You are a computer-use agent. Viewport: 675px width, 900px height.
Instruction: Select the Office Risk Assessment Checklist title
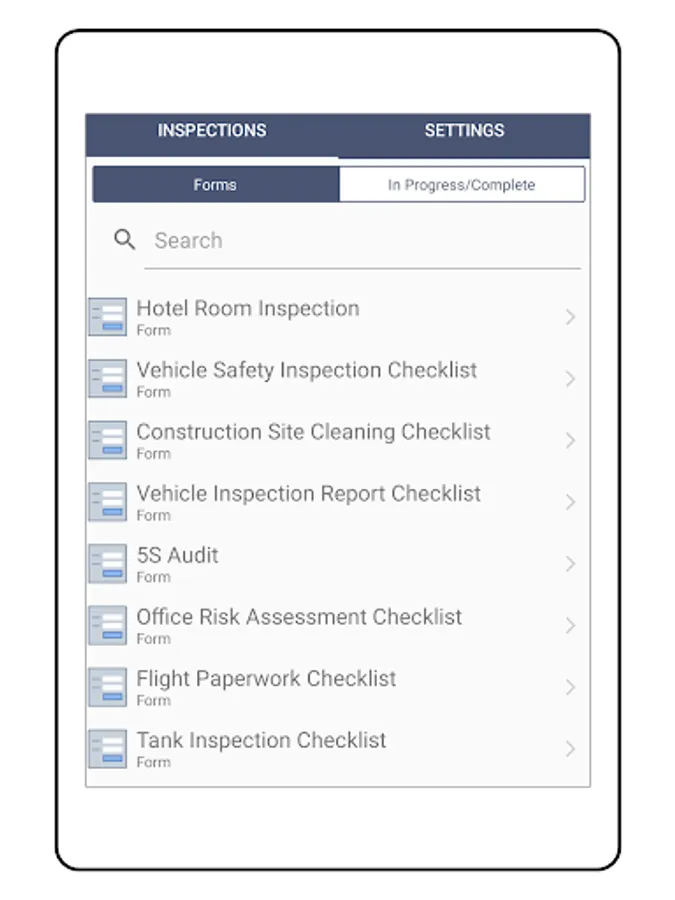tap(299, 617)
